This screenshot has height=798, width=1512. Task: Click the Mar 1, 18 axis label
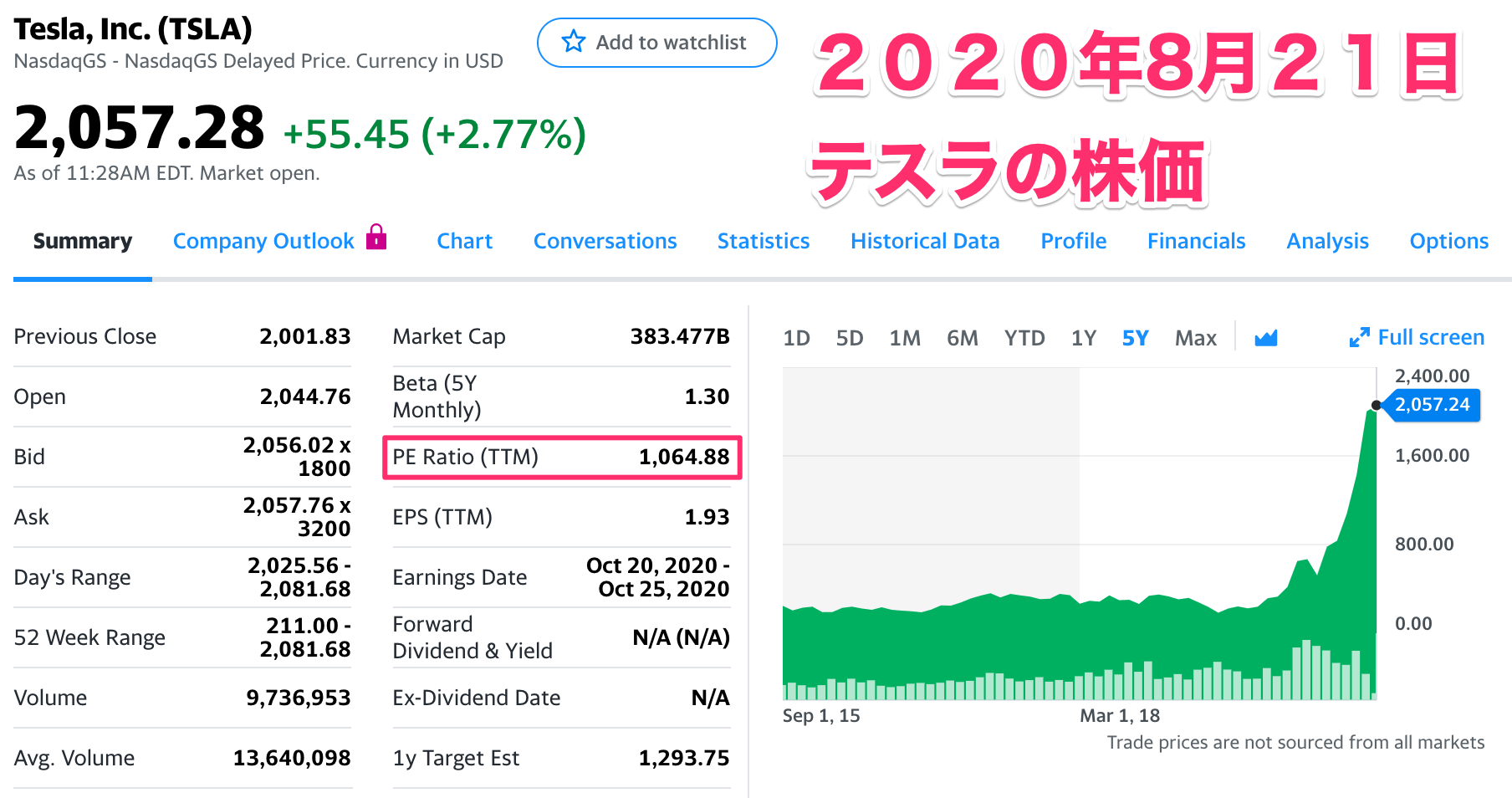(x=1120, y=716)
